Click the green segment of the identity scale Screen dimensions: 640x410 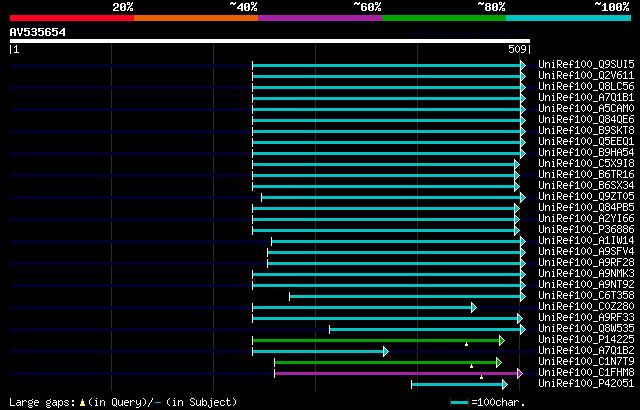pos(444,18)
